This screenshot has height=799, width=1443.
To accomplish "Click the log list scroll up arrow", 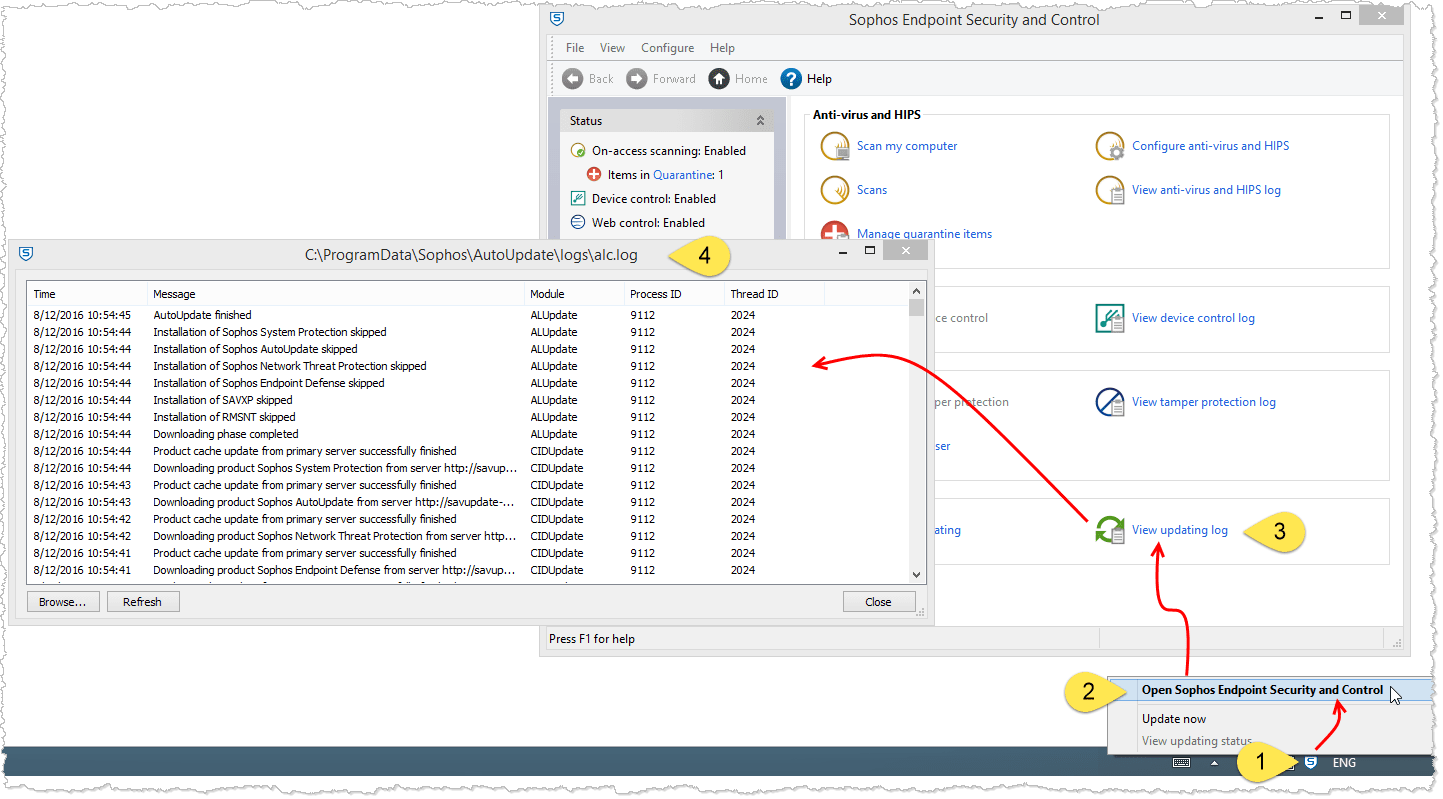I will click(917, 291).
